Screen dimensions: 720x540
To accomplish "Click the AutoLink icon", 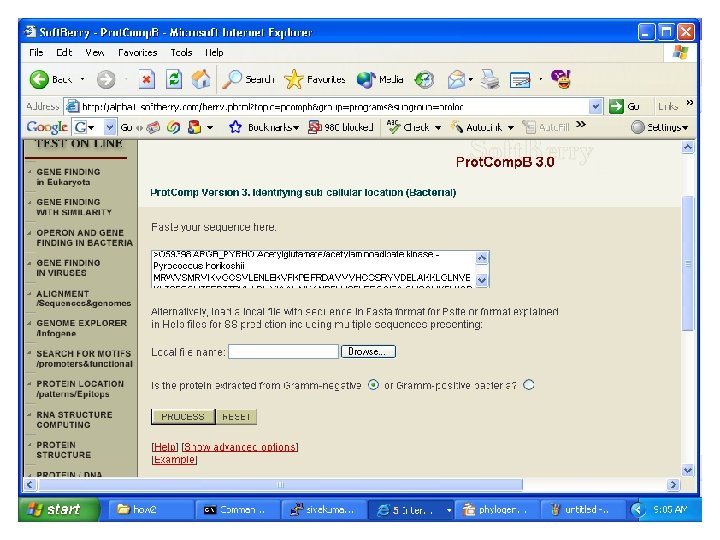I will (x=456, y=127).
